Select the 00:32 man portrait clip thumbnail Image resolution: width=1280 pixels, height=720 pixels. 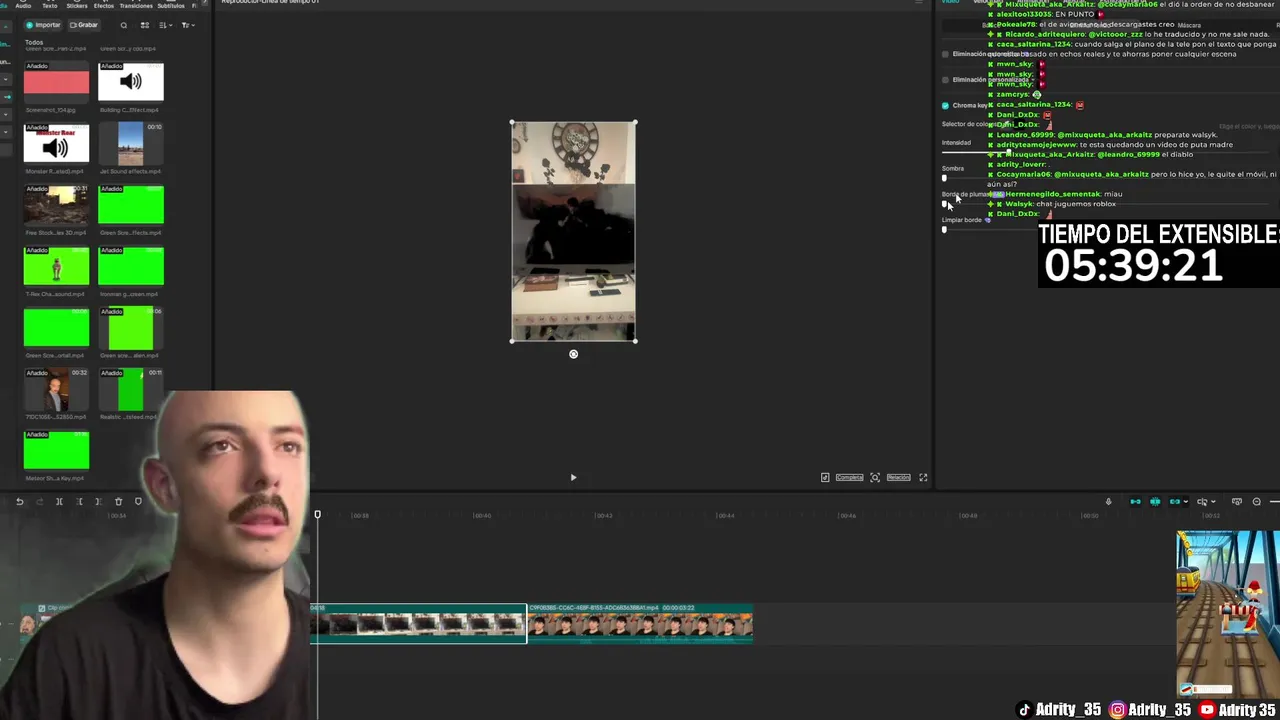[x=56, y=390]
